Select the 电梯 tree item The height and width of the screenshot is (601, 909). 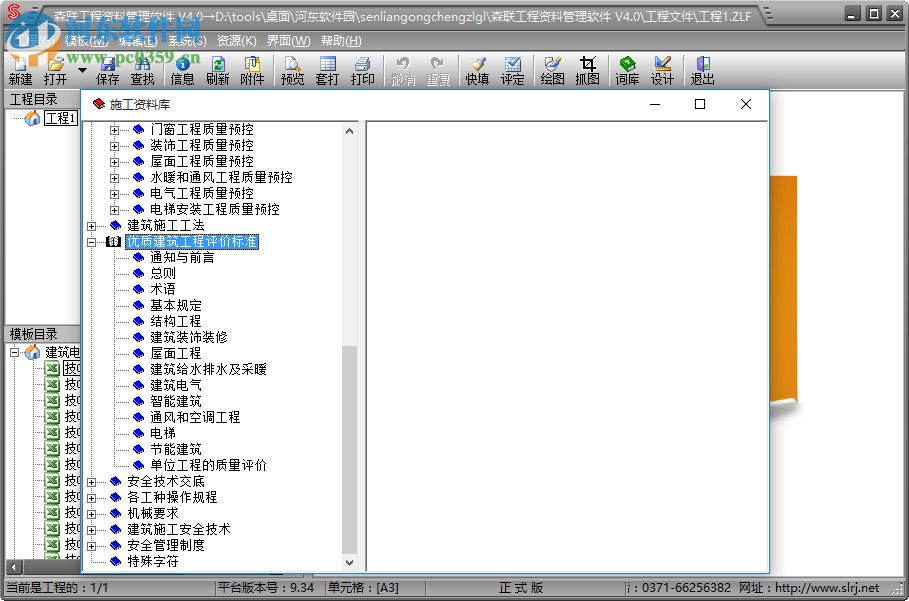[163, 434]
